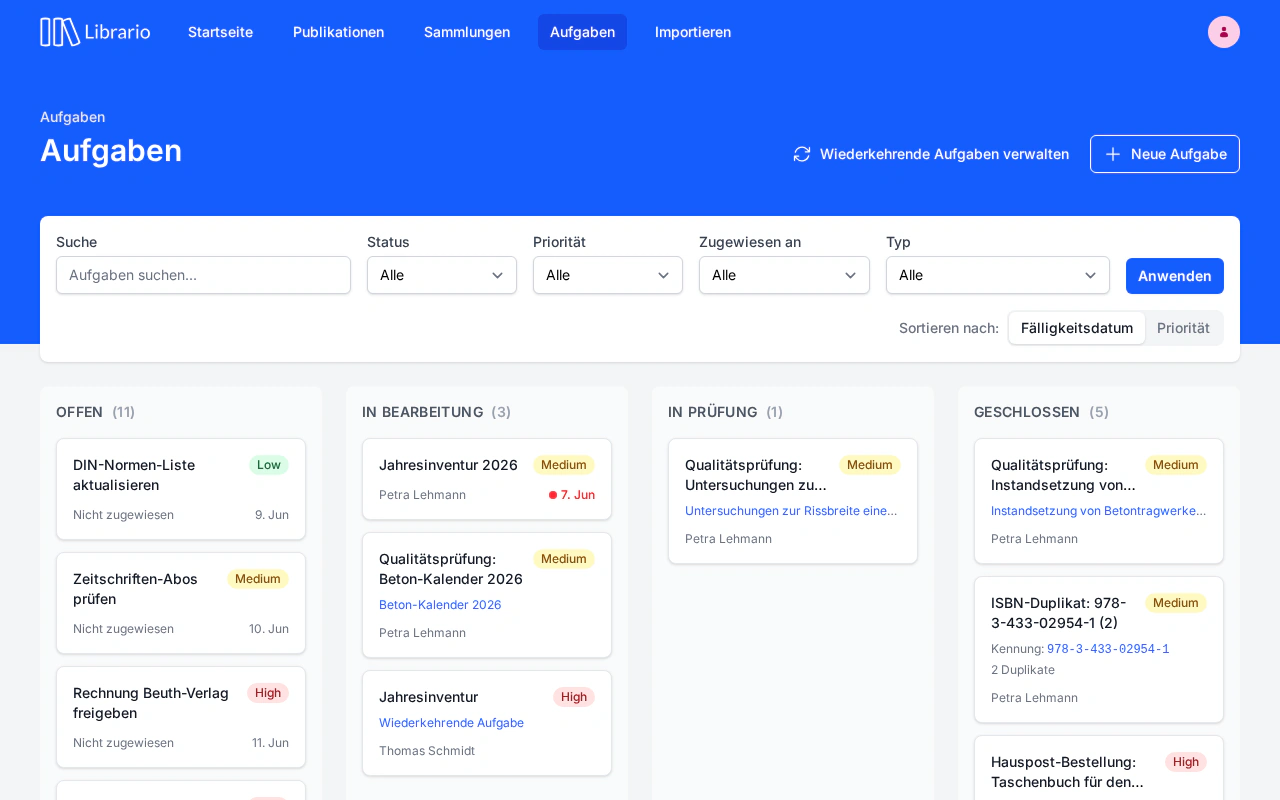Open the Publikationen page

coord(338,32)
